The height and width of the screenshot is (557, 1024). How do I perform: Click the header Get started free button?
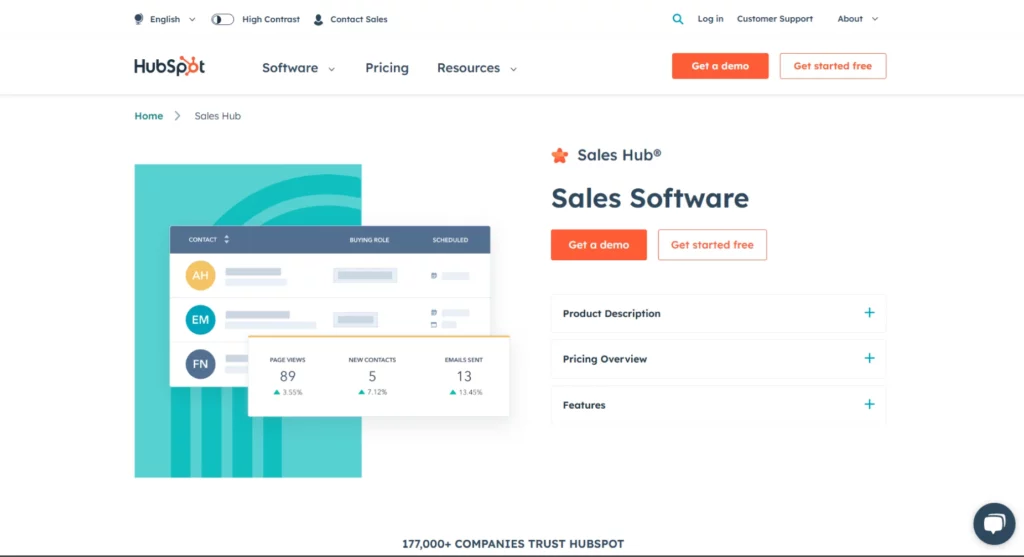click(x=833, y=66)
